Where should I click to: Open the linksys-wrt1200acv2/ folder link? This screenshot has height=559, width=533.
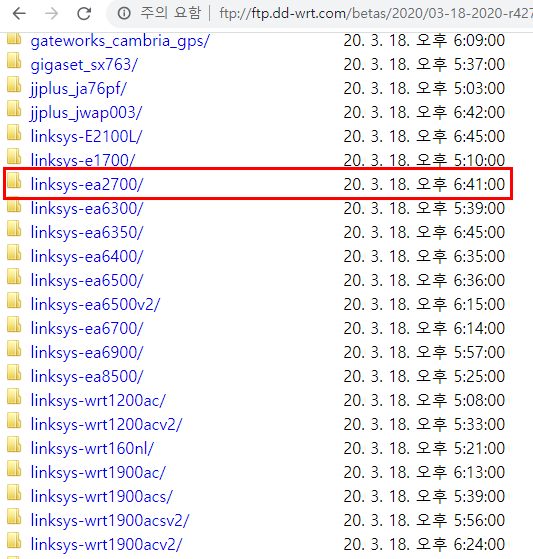(106, 425)
